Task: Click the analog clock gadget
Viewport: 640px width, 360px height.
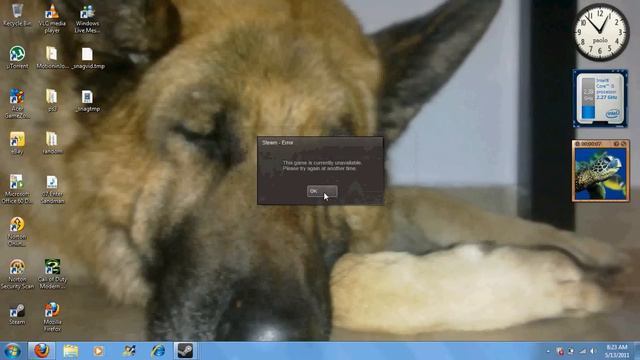Action: (601, 32)
